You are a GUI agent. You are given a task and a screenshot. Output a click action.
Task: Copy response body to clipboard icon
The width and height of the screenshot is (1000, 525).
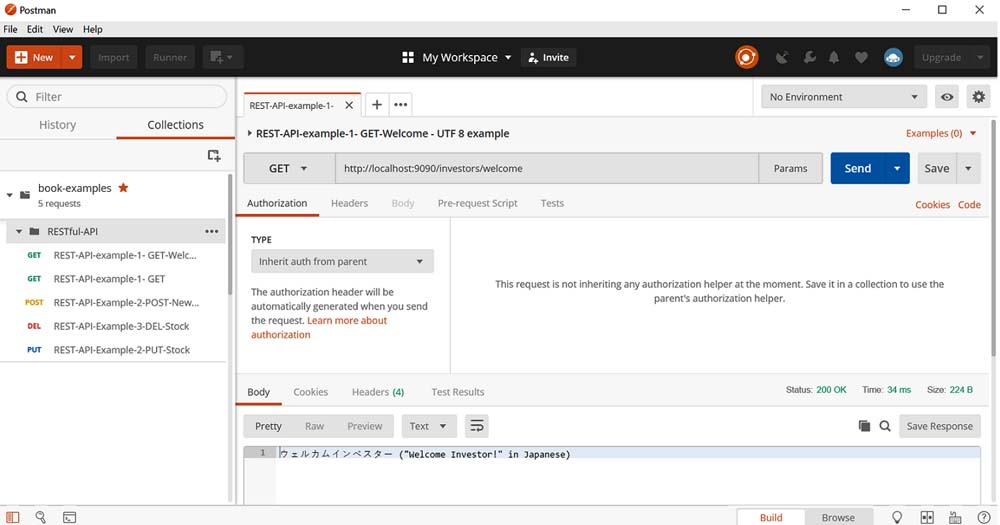coord(864,426)
